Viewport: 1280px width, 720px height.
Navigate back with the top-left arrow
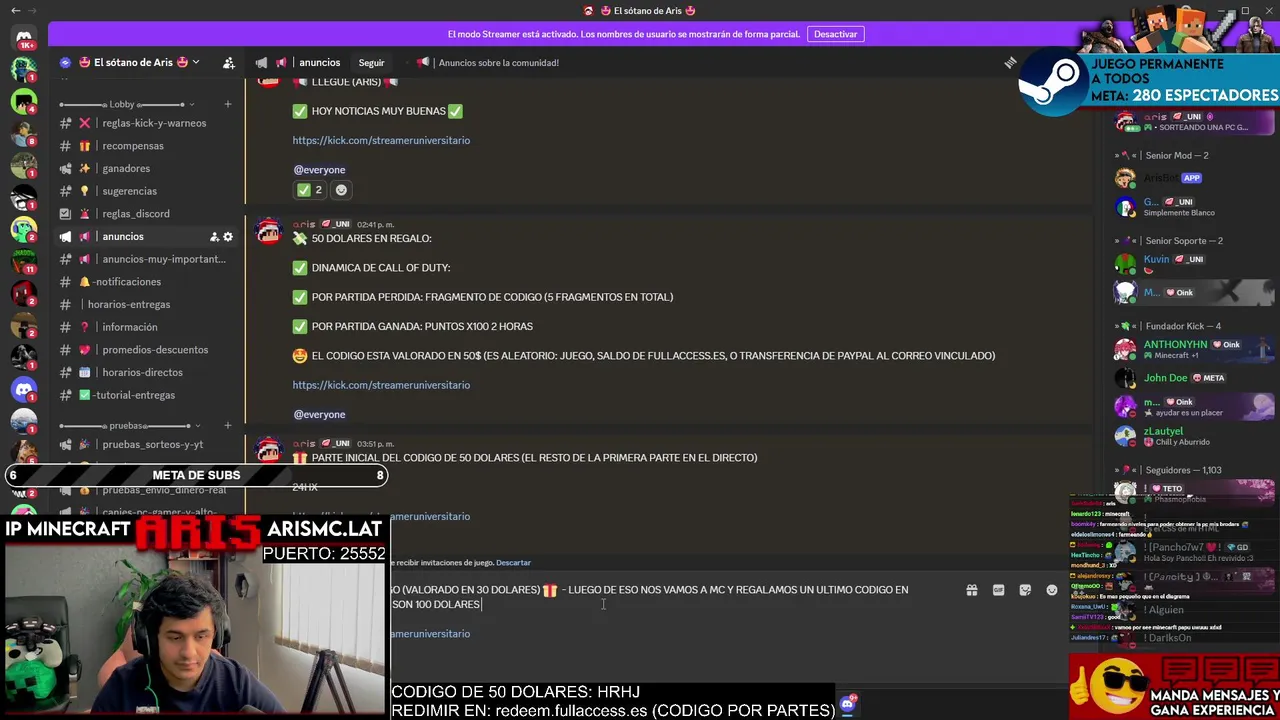15,10
